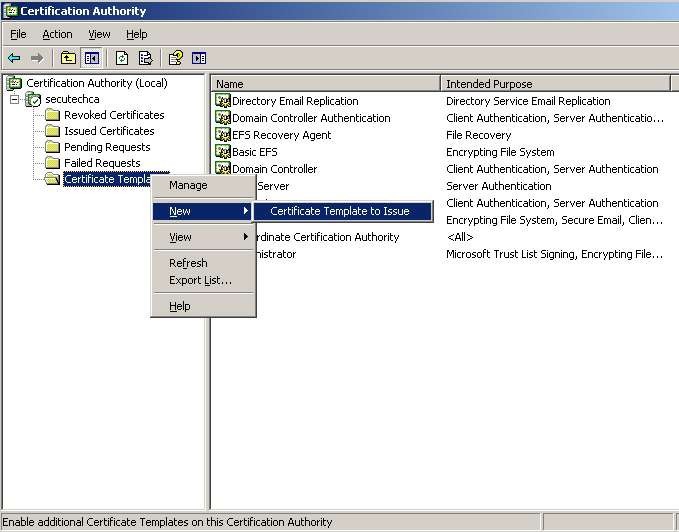The width and height of the screenshot is (679, 532).
Task: Click the Subordinate Certification Authority row
Action: point(328,237)
